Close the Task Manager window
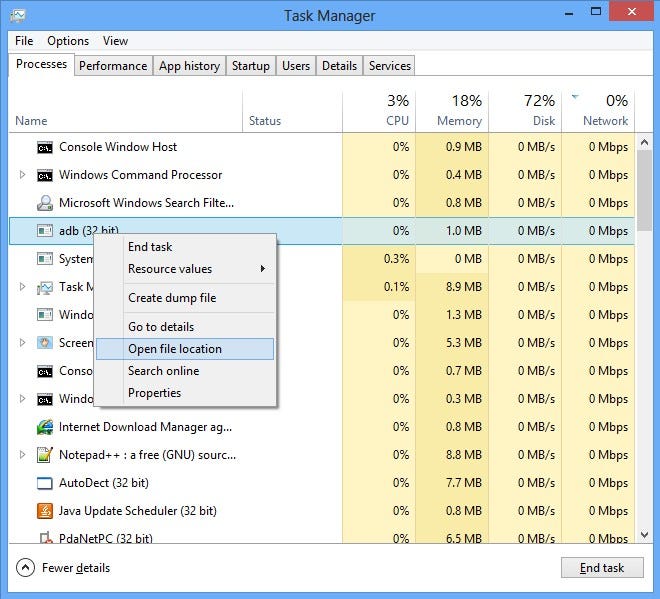Viewport: 660px width, 599px height. (x=631, y=12)
